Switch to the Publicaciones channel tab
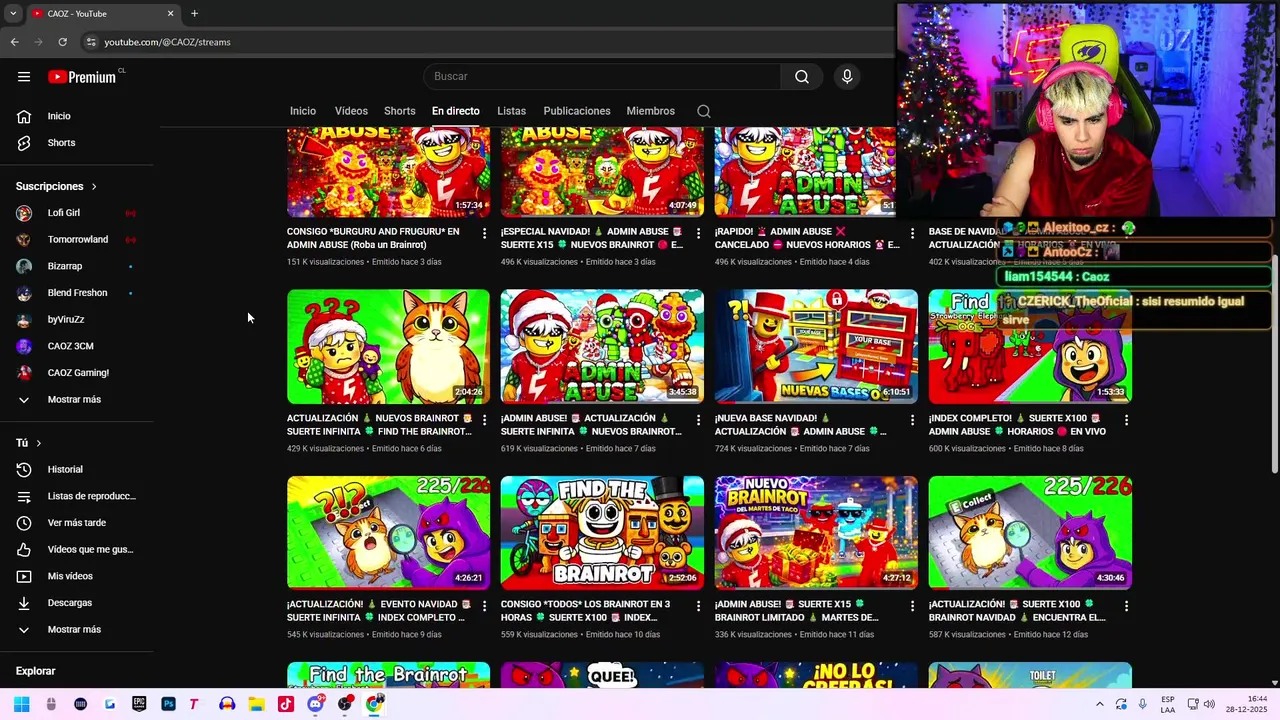Screen dimensions: 1280x720 pos(577,111)
